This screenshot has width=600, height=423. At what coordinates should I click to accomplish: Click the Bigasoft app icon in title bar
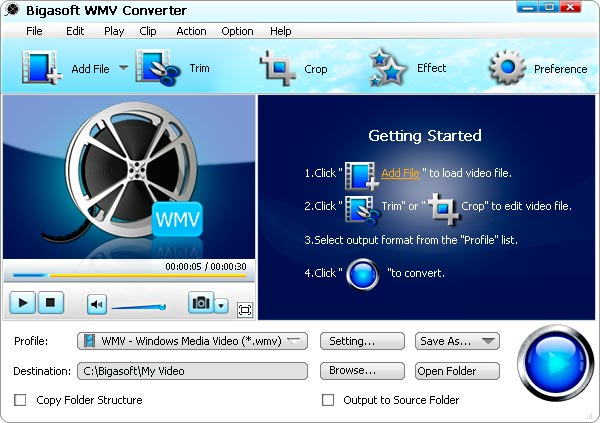(x=12, y=10)
